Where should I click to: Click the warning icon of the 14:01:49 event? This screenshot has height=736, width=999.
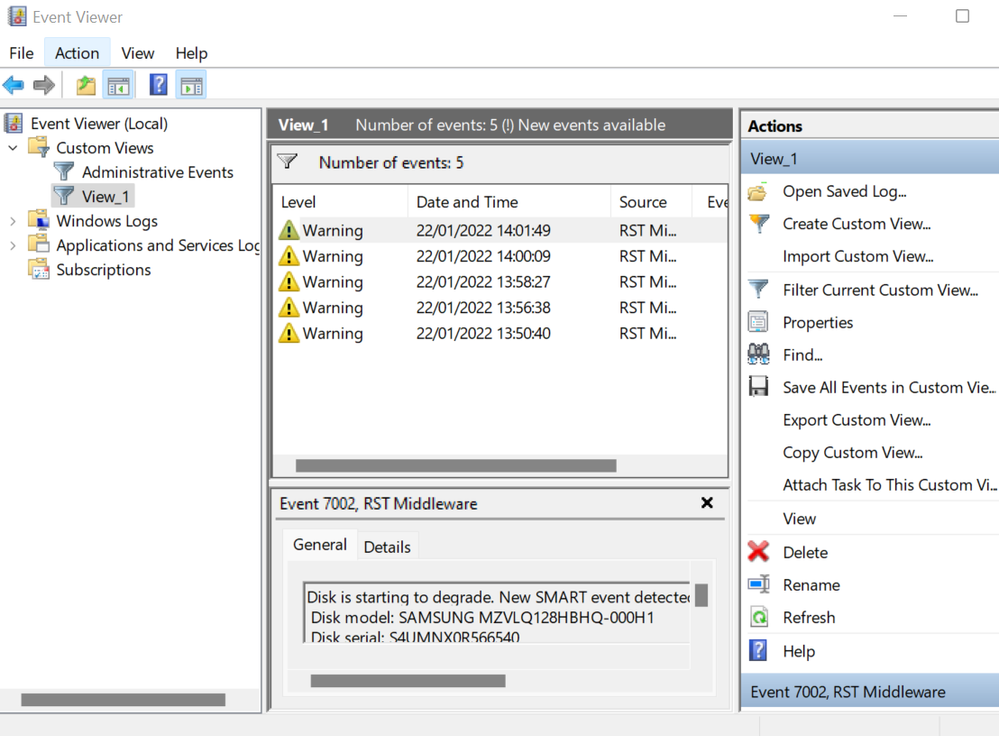[x=289, y=230]
